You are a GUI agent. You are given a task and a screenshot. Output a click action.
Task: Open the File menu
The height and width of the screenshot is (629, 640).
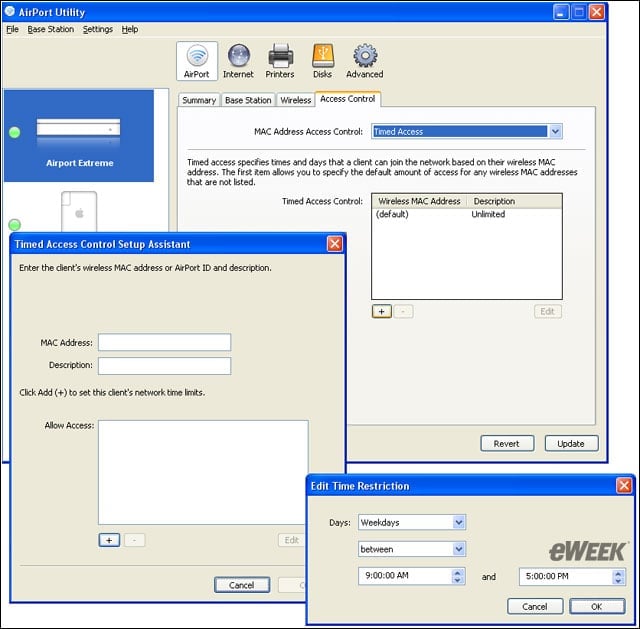12,29
